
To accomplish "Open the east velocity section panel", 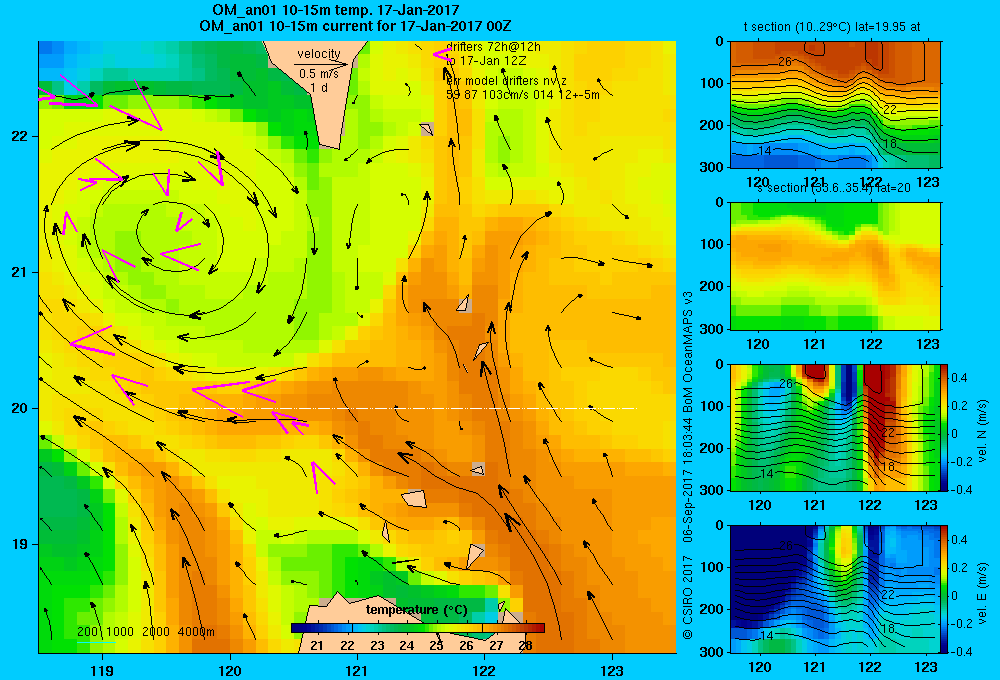I will [x=835, y=589].
